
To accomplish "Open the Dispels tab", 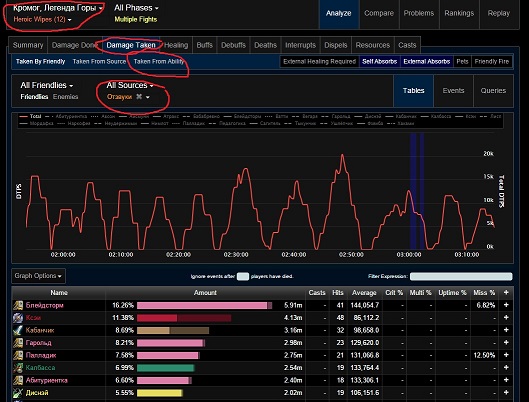I will click(336, 45).
